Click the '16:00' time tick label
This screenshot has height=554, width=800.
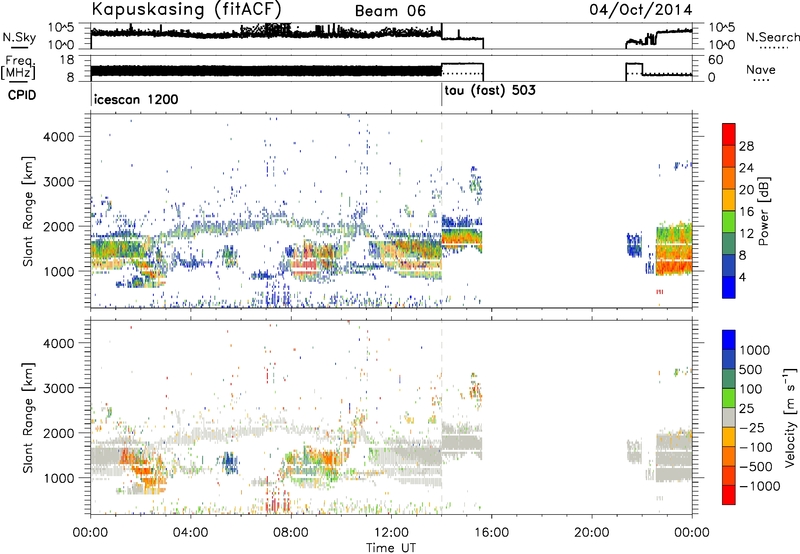click(491, 533)
